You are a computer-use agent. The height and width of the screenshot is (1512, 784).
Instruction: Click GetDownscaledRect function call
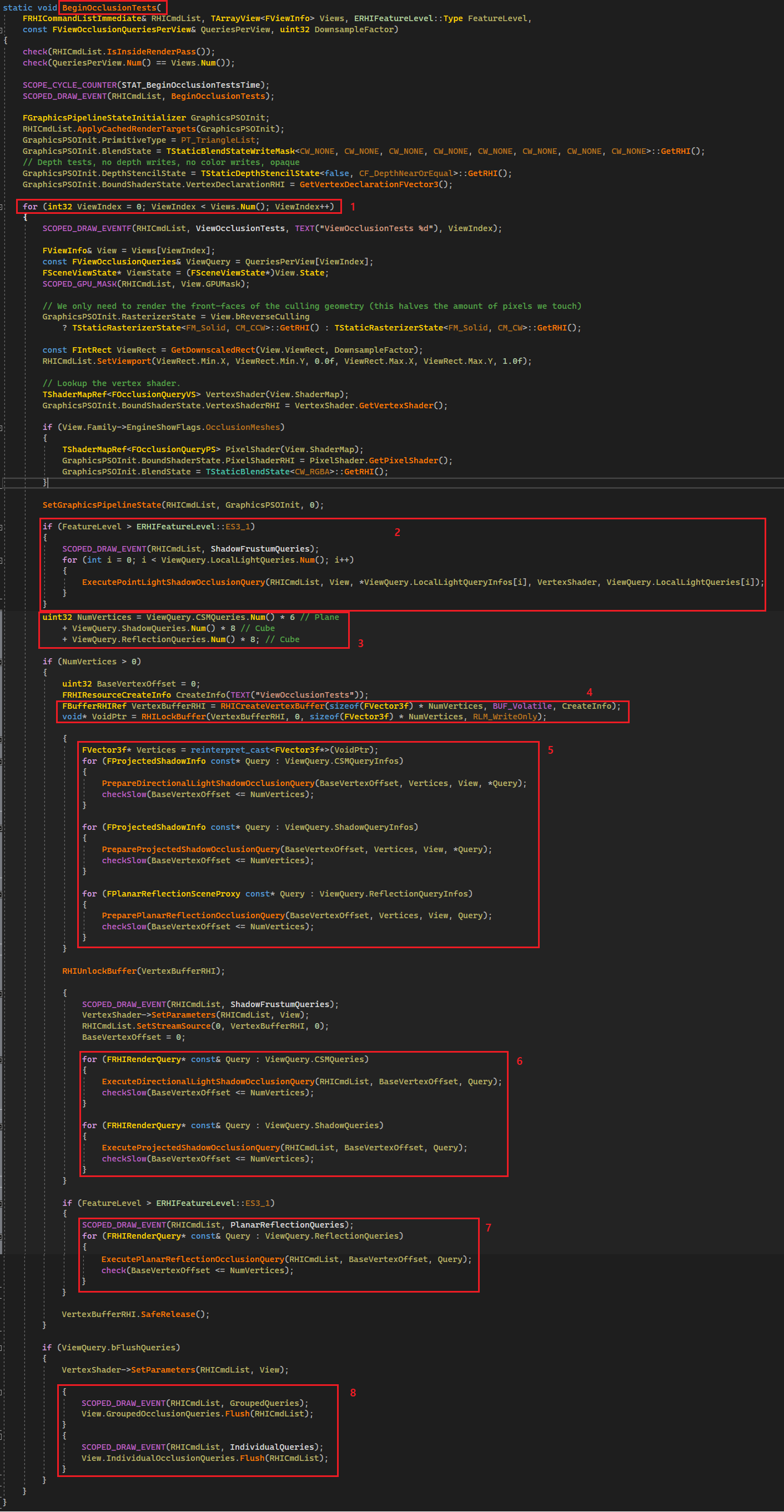coord(213,351)
